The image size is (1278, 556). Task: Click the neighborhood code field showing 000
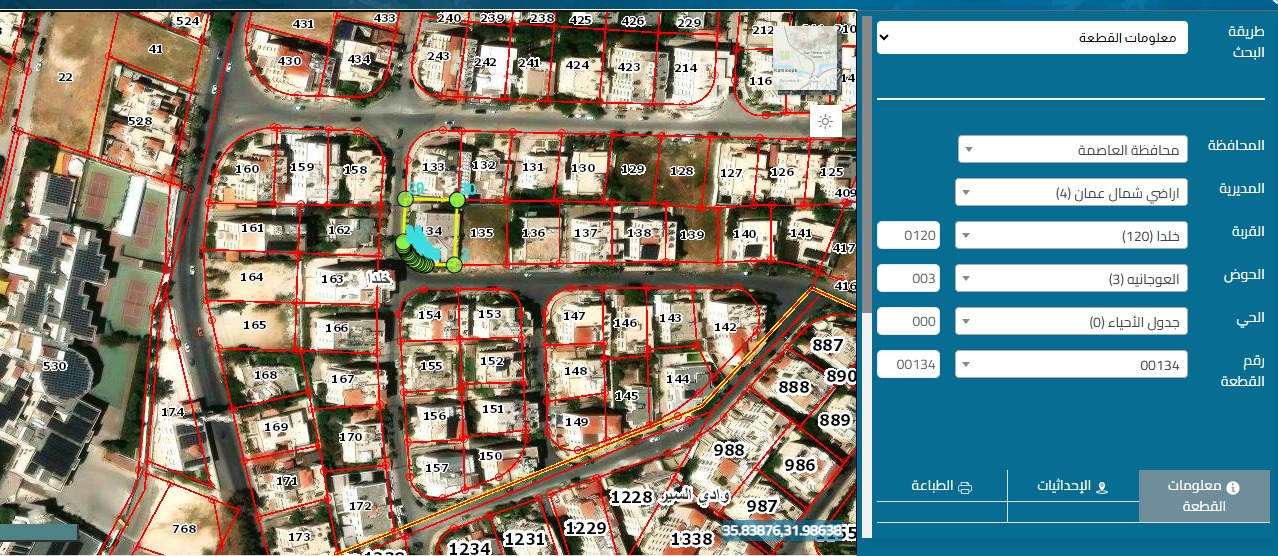pos(908,321)
